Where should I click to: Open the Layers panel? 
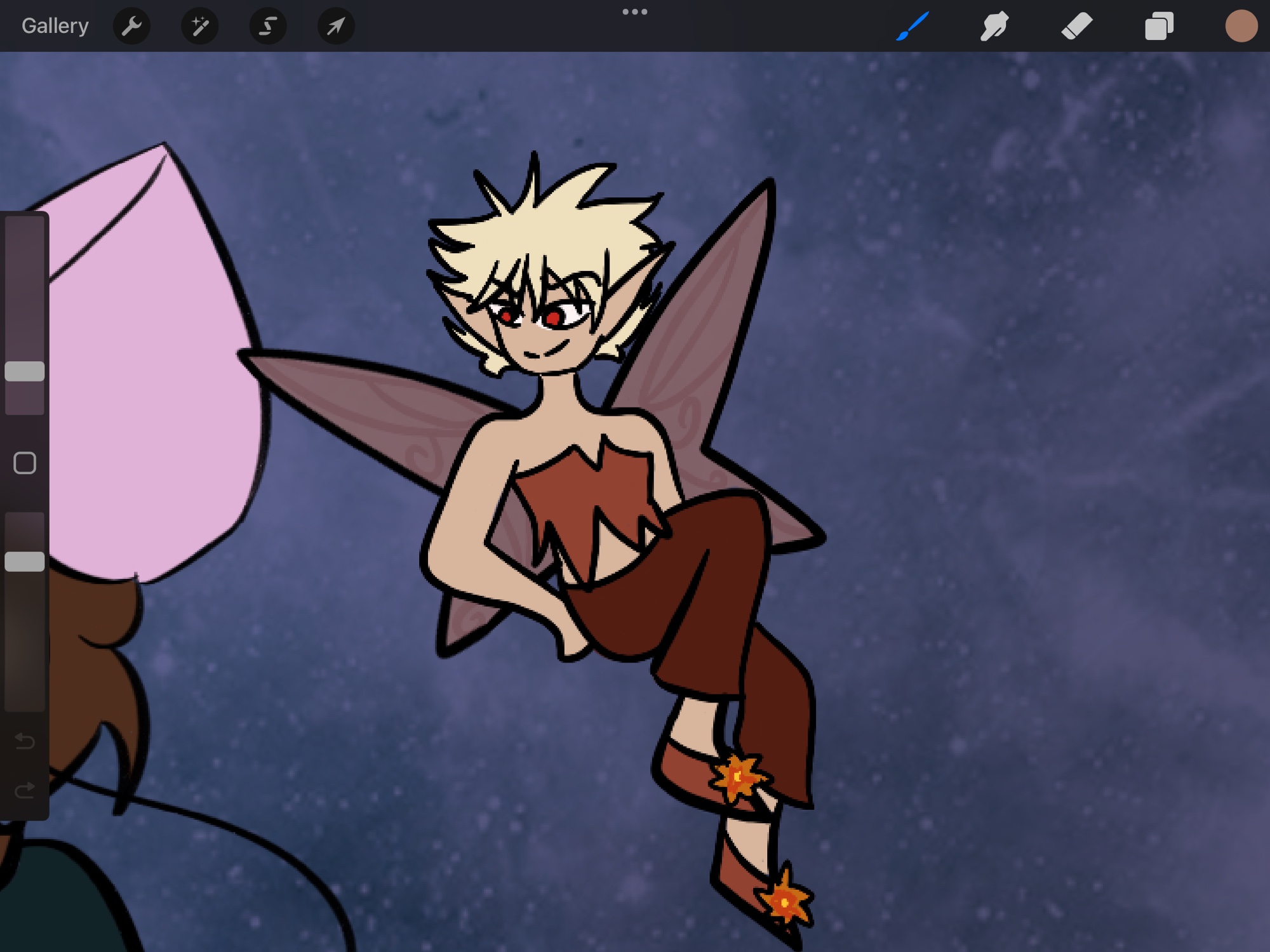pyautogui.click(x=1159, y=27)
